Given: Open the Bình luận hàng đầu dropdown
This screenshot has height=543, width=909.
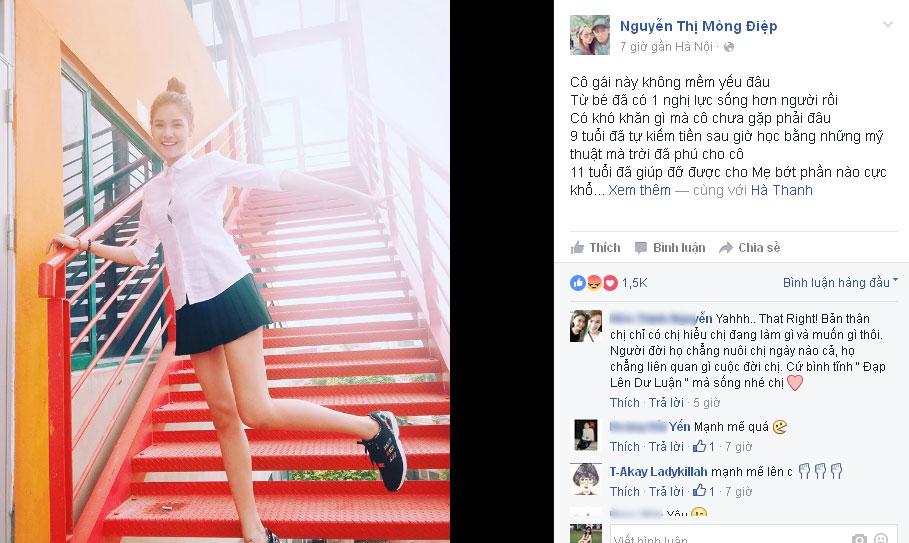Looking at the screenshot, I should (x=840, y=283).
